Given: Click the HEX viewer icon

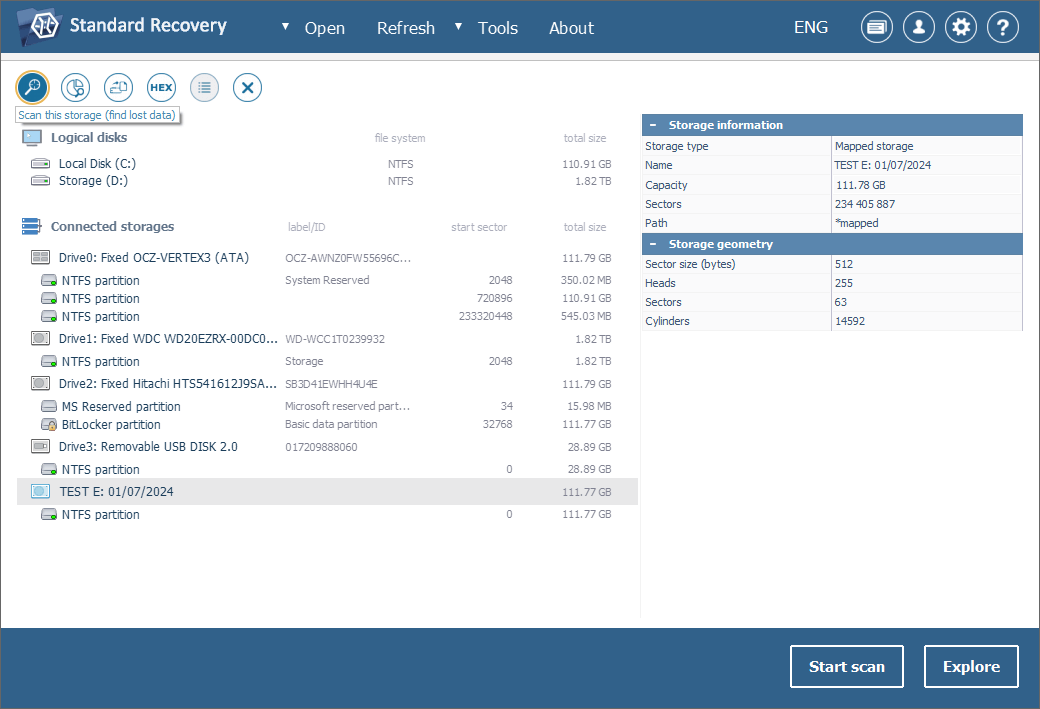Looking at the screenshot, I should (161, 88).
